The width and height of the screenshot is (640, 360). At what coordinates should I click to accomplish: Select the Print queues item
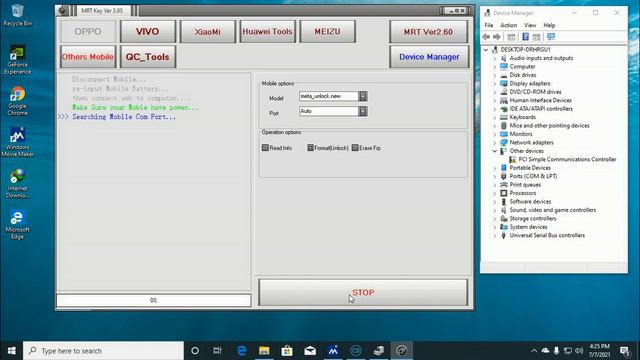pos(525,184)
